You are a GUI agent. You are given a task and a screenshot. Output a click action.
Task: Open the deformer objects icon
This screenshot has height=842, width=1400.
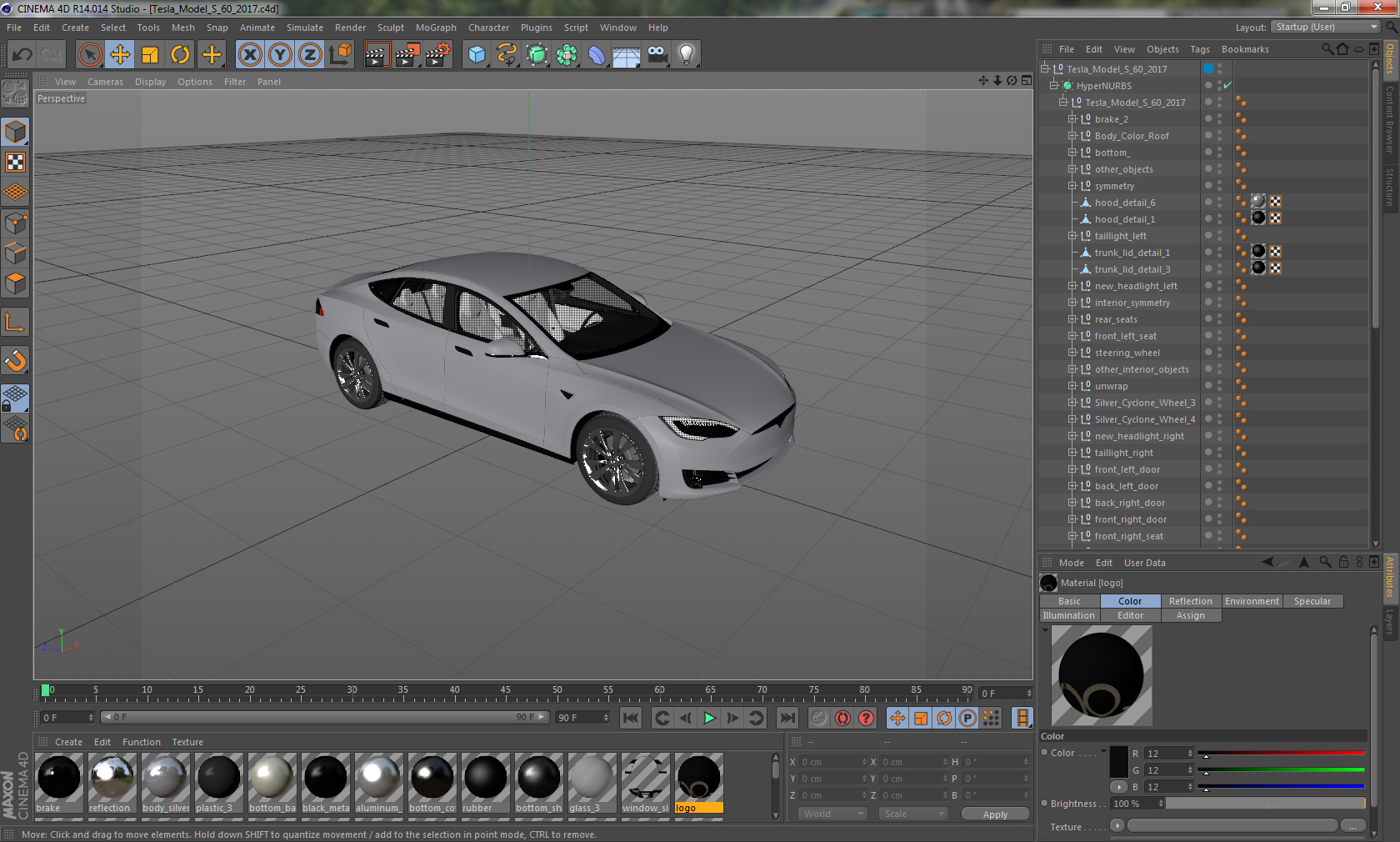(597, 55)
